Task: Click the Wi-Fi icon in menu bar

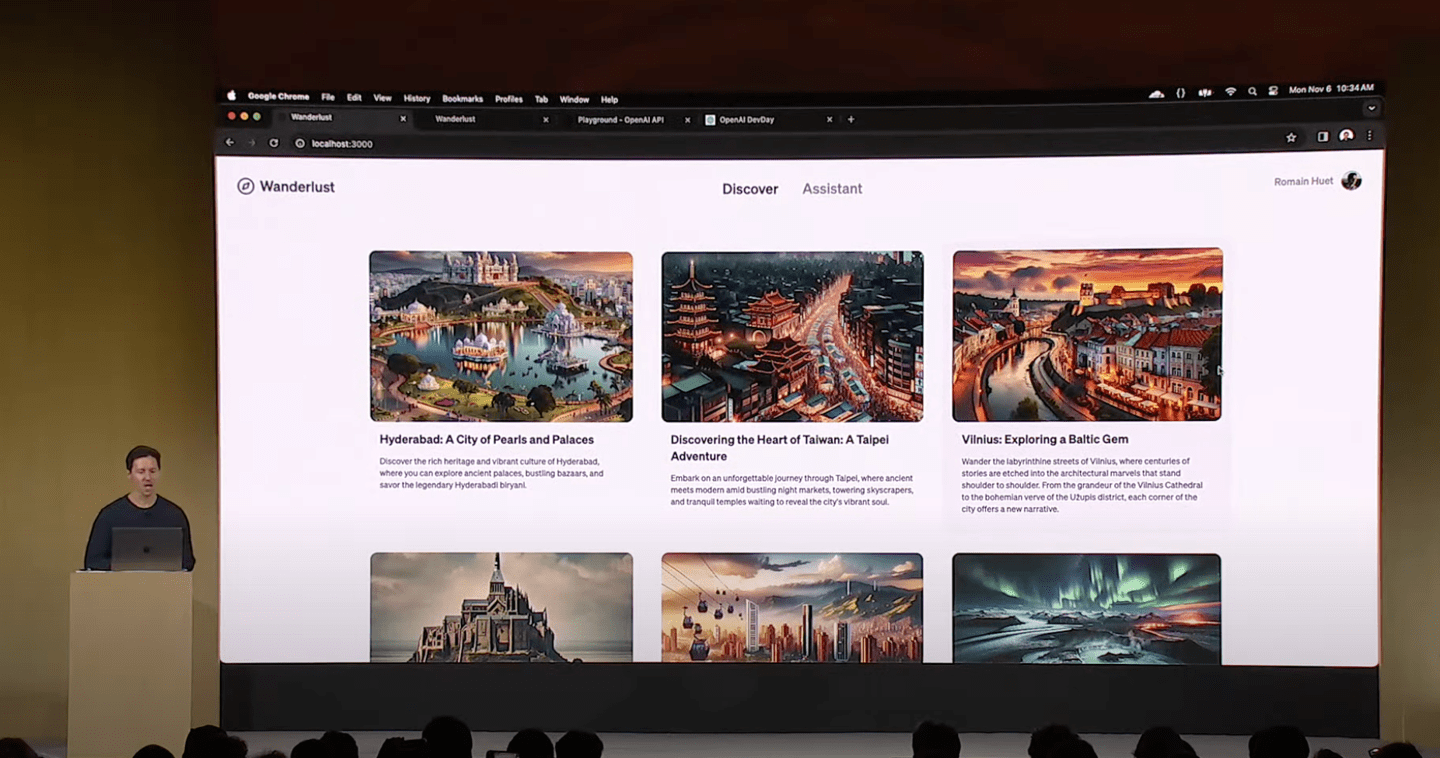Action: 1230,91
